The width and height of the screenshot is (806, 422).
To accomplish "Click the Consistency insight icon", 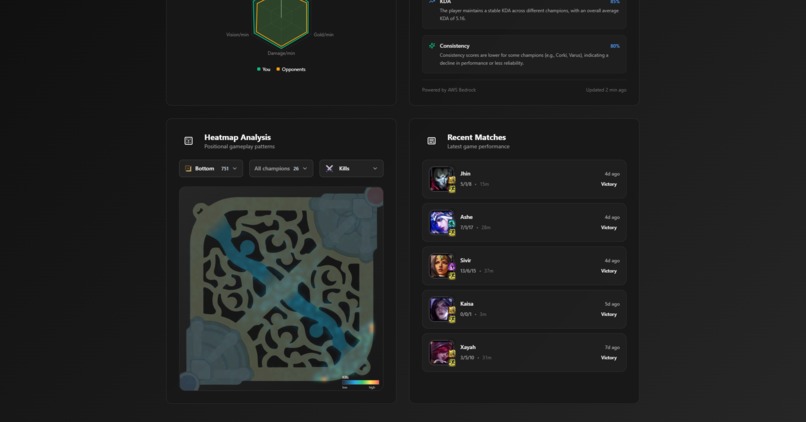I will click(x=432, y=46).
